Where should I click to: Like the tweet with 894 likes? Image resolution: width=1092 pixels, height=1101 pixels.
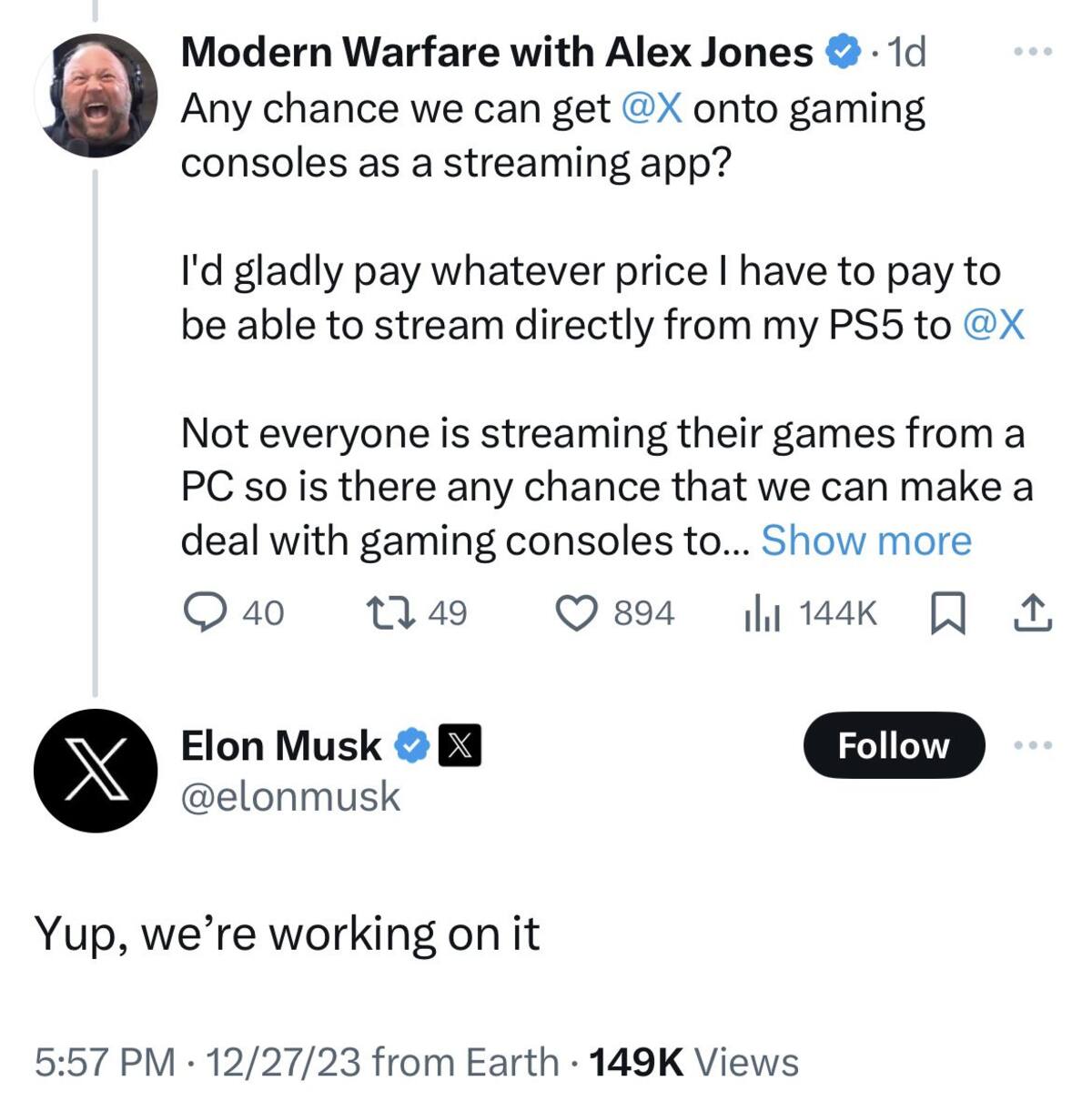(615, 613)
